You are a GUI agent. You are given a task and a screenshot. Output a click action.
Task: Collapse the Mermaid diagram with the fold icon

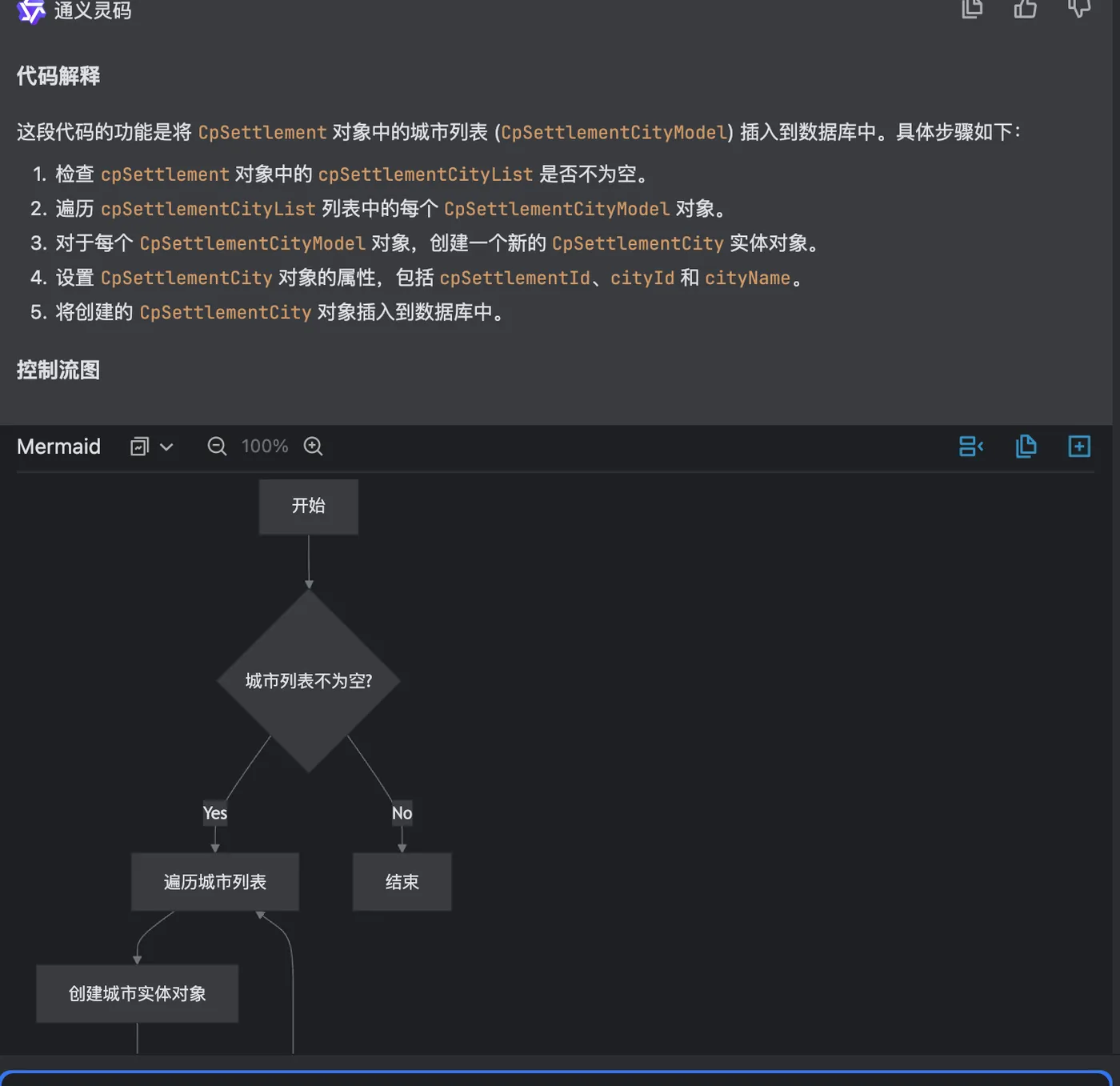[x=971, y=447]
